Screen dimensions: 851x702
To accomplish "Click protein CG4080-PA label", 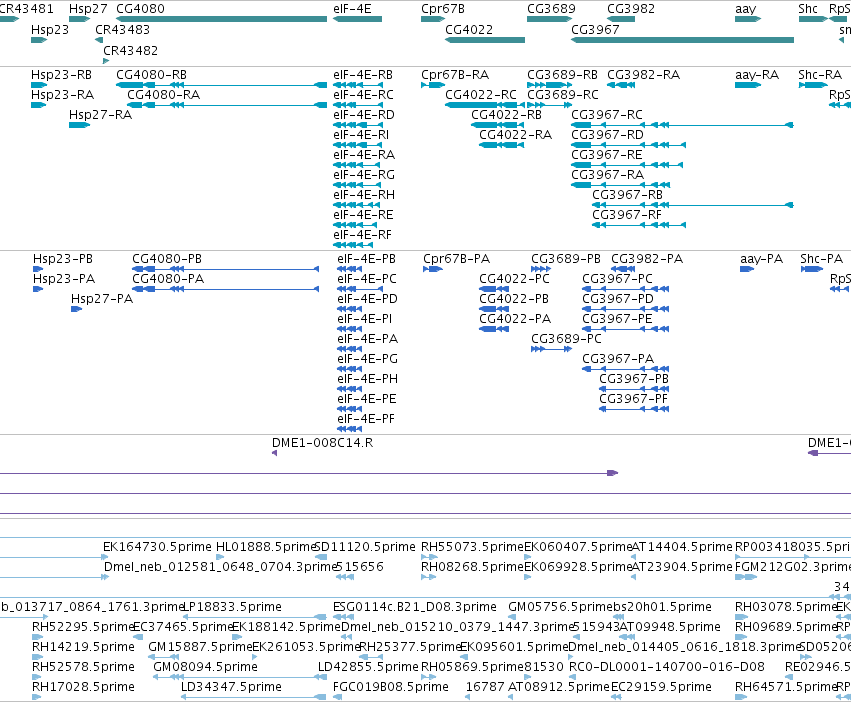I will tap(168, 279).
